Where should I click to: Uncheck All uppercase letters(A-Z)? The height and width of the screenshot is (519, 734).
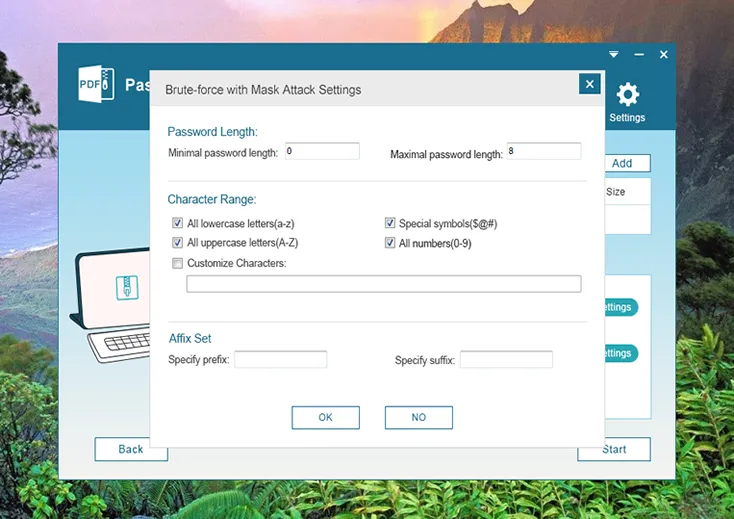pos(177,242)
